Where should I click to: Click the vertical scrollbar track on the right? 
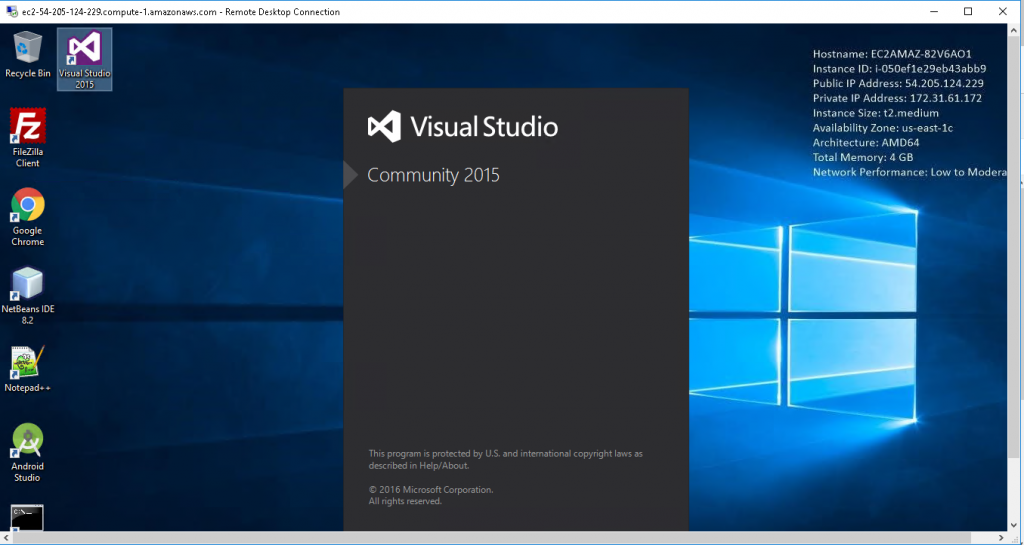tap(1015, 300)
